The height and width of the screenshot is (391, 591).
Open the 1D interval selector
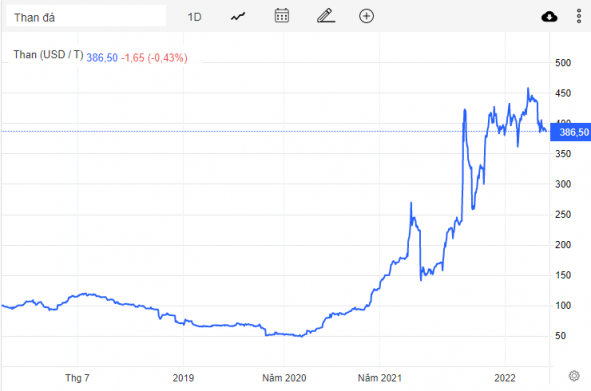194,17
